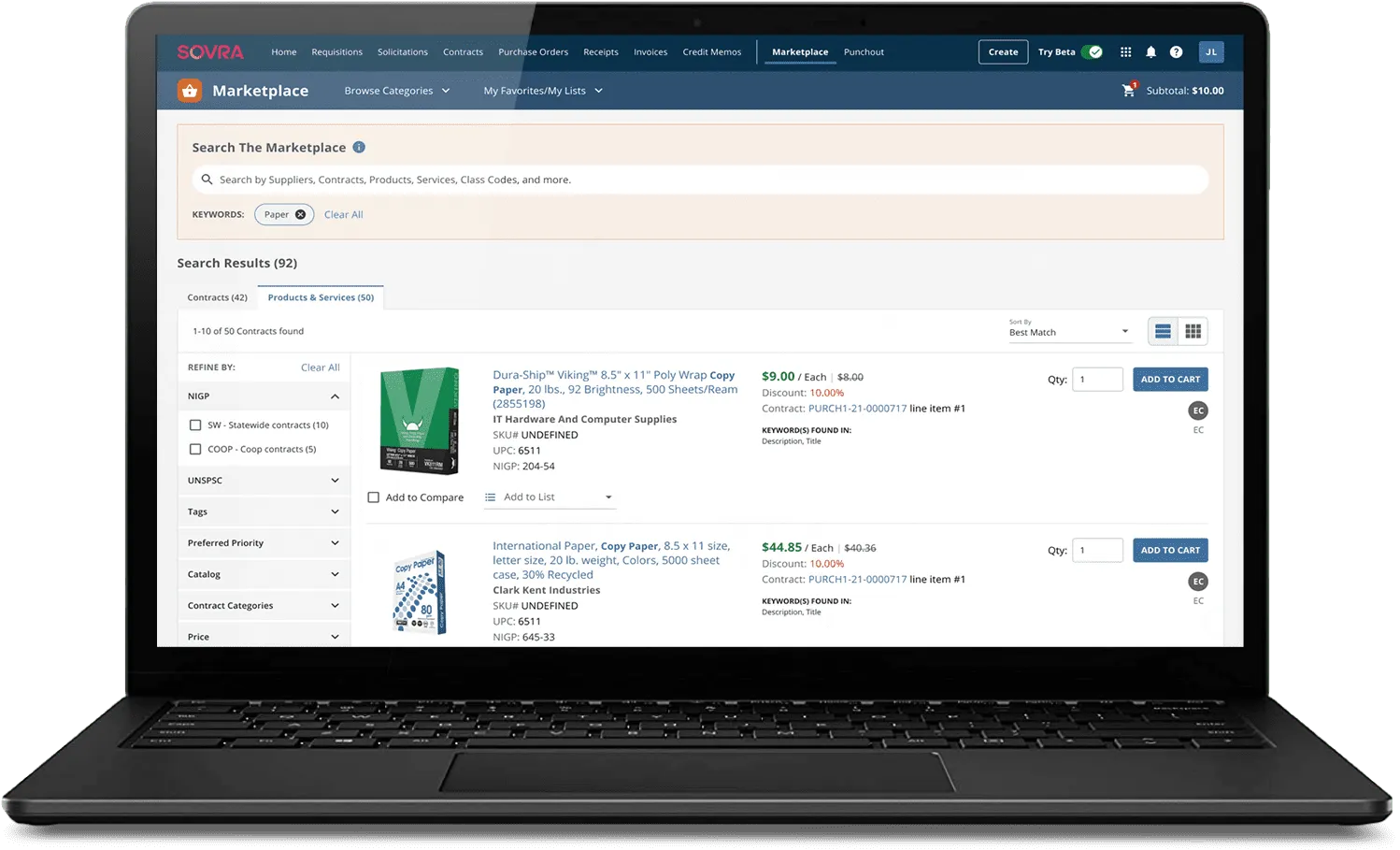Open Contracts in the top navigation
The image size is (1400, 850).
click(x=464, y=52)
